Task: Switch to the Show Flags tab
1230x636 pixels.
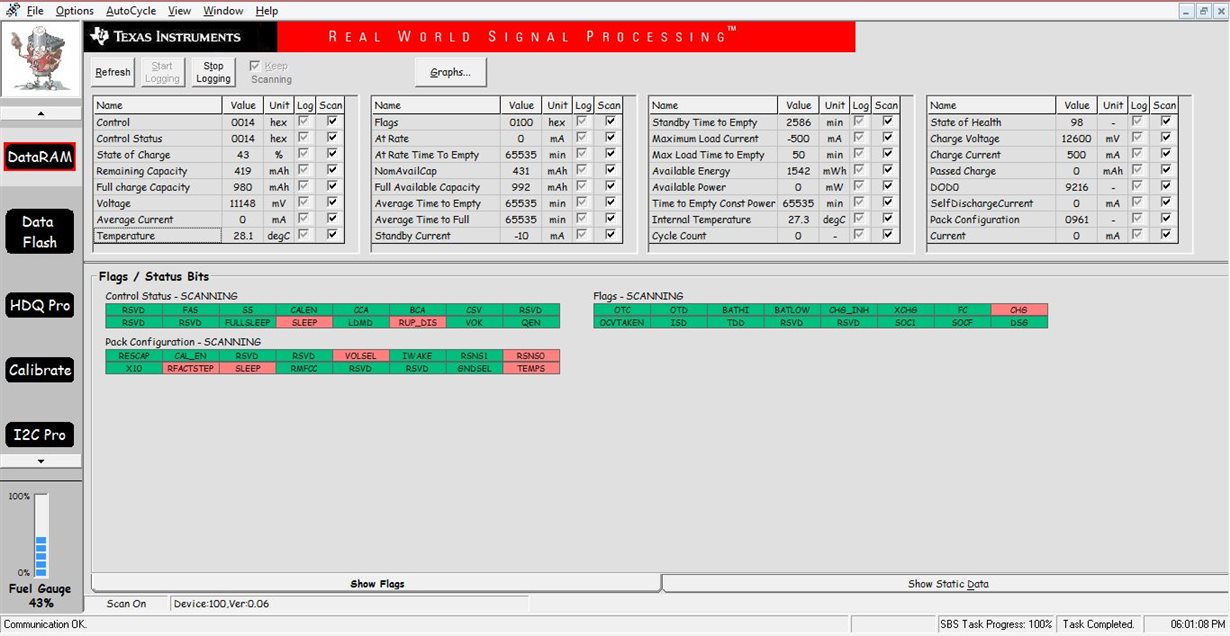Action: coord(377,584)
